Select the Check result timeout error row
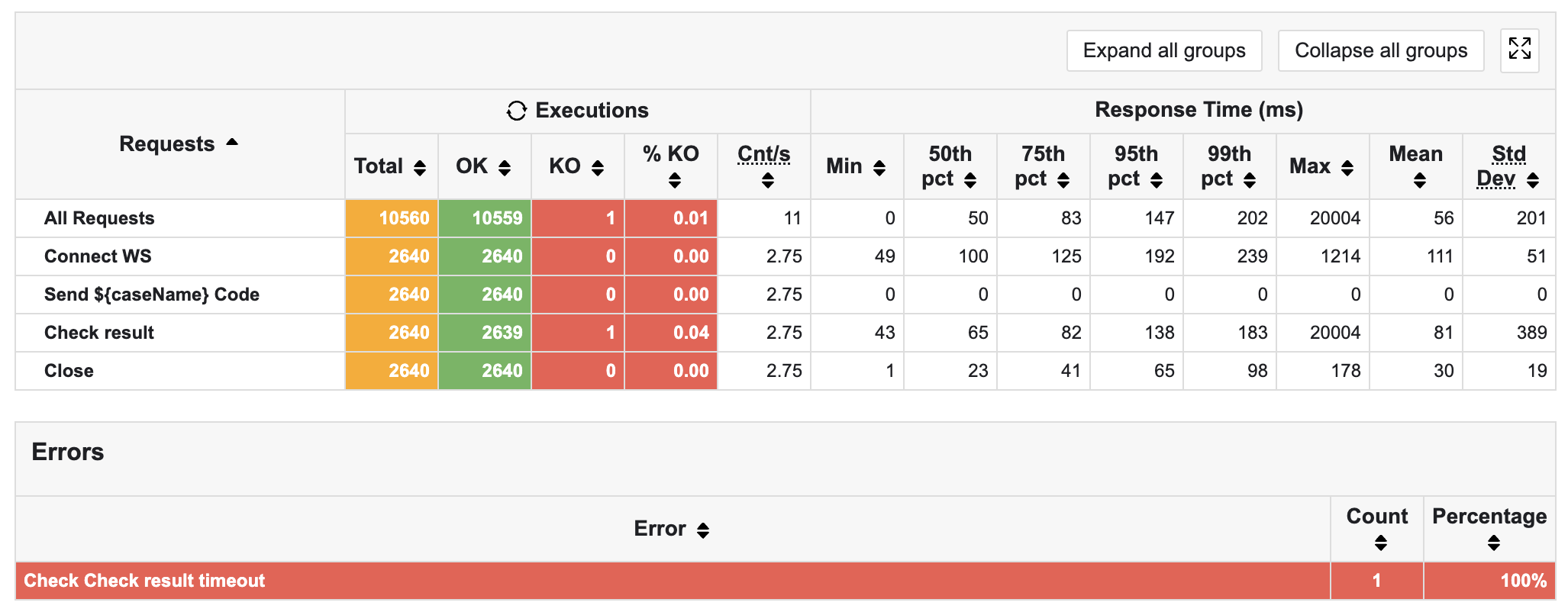1568x612 pixels. tap(144, 581)
